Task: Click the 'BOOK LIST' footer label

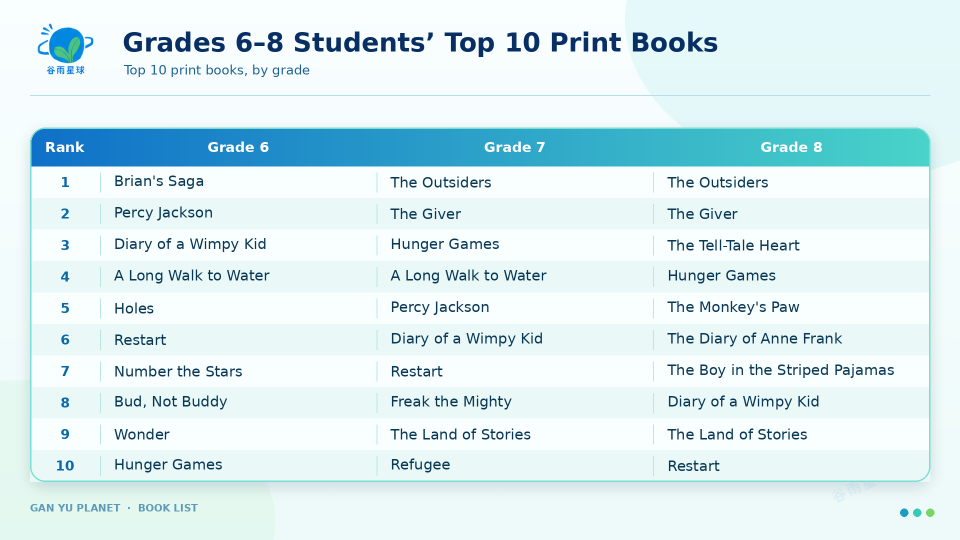Action: 168,508
